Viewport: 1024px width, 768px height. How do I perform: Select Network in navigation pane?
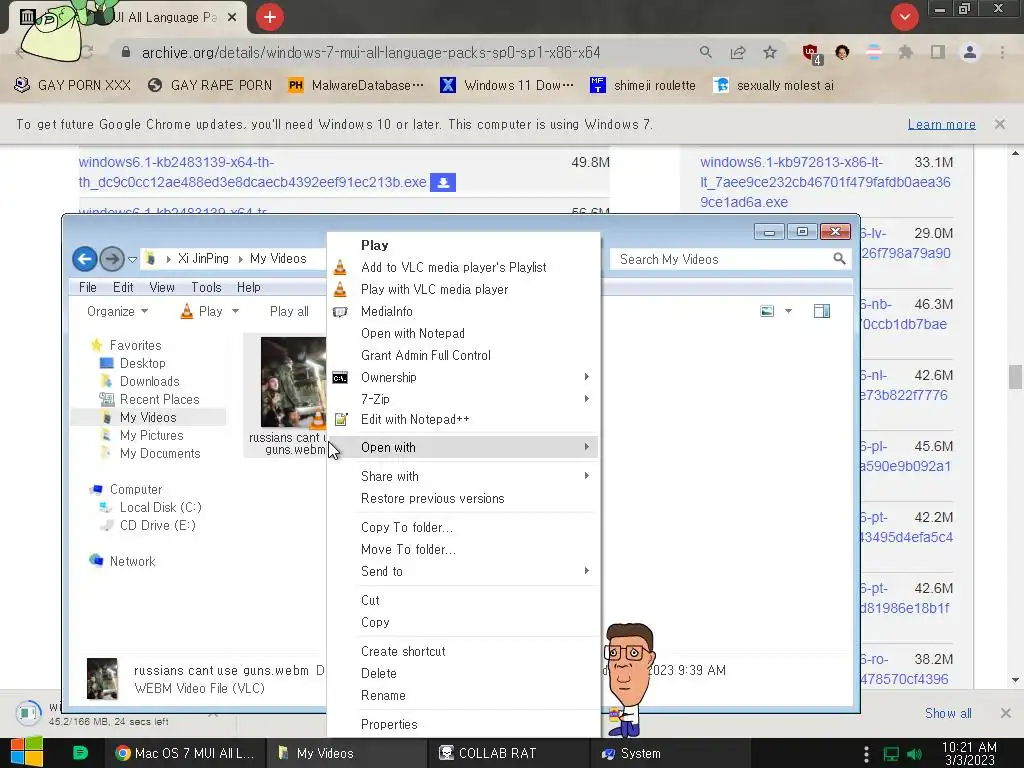pos(133,562)
